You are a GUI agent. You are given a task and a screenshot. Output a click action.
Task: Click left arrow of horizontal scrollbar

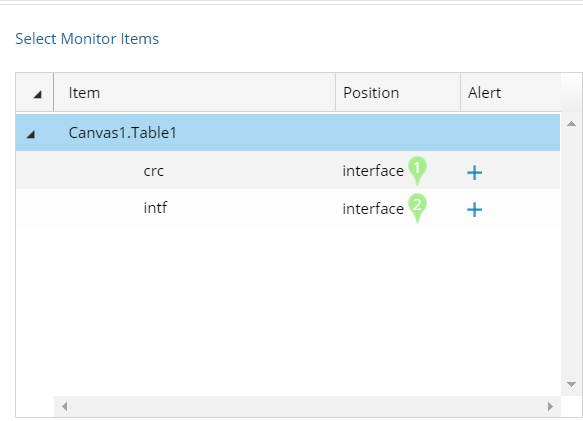tap(65, 406)
